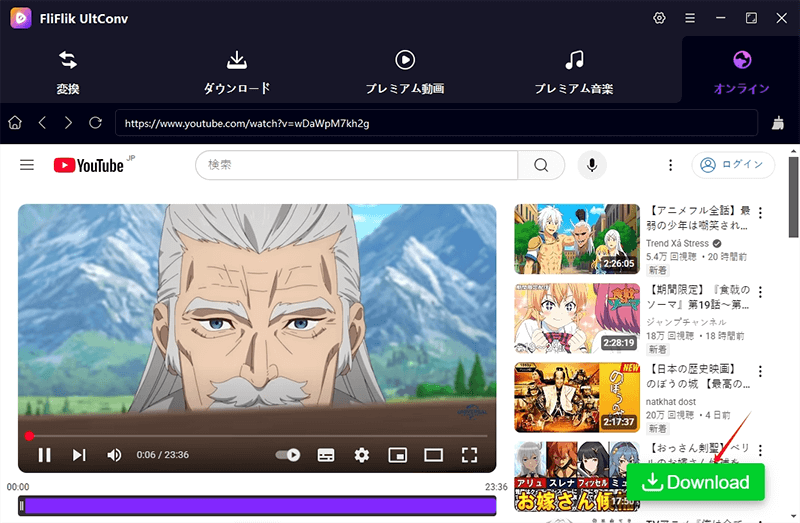Screen dimensions: 800x523
Task: Open video title 【期間限定】『食戟のソーマ』
Action: point(698,297)
